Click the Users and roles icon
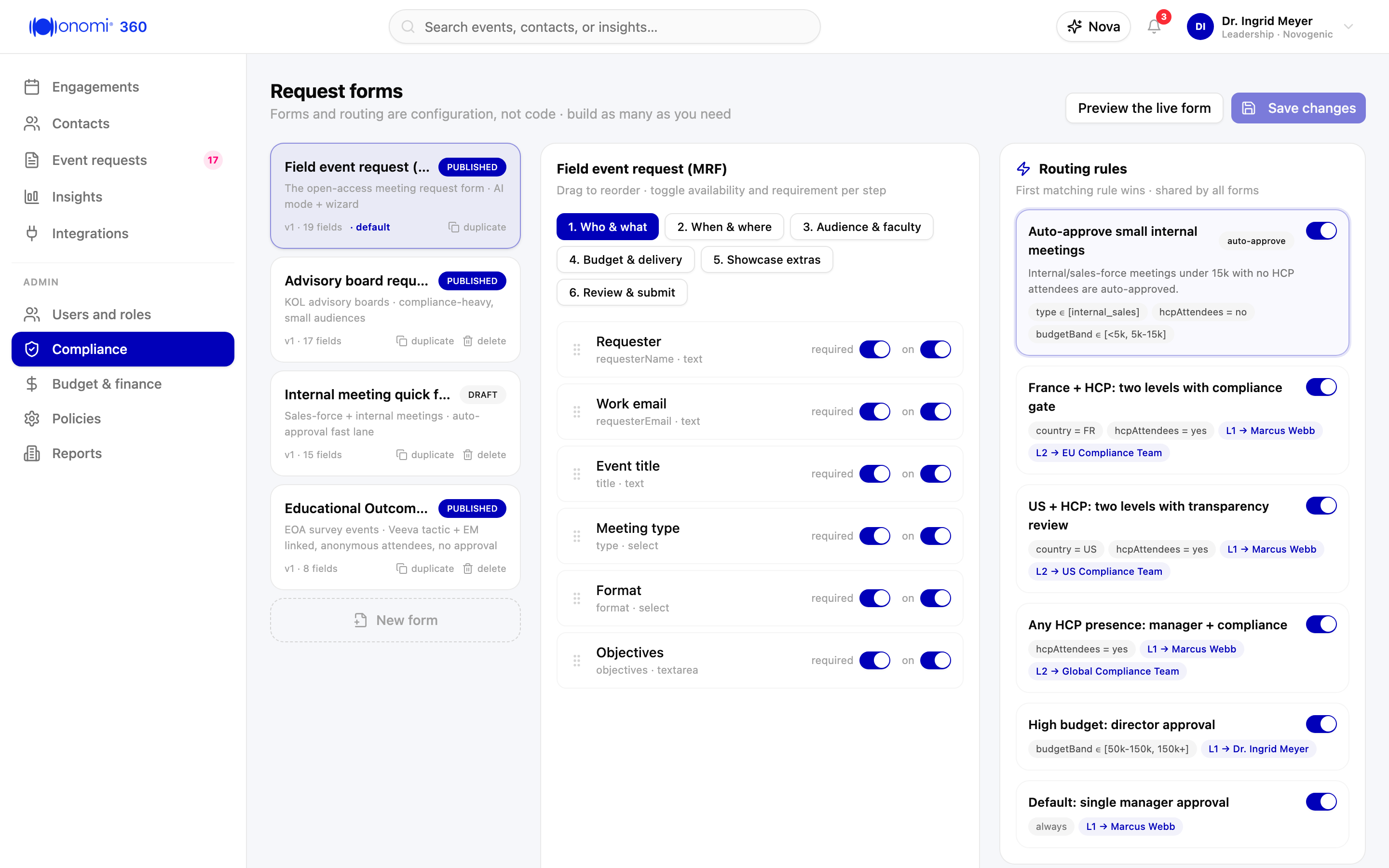Screen dimensions: 1389x868 32,314
